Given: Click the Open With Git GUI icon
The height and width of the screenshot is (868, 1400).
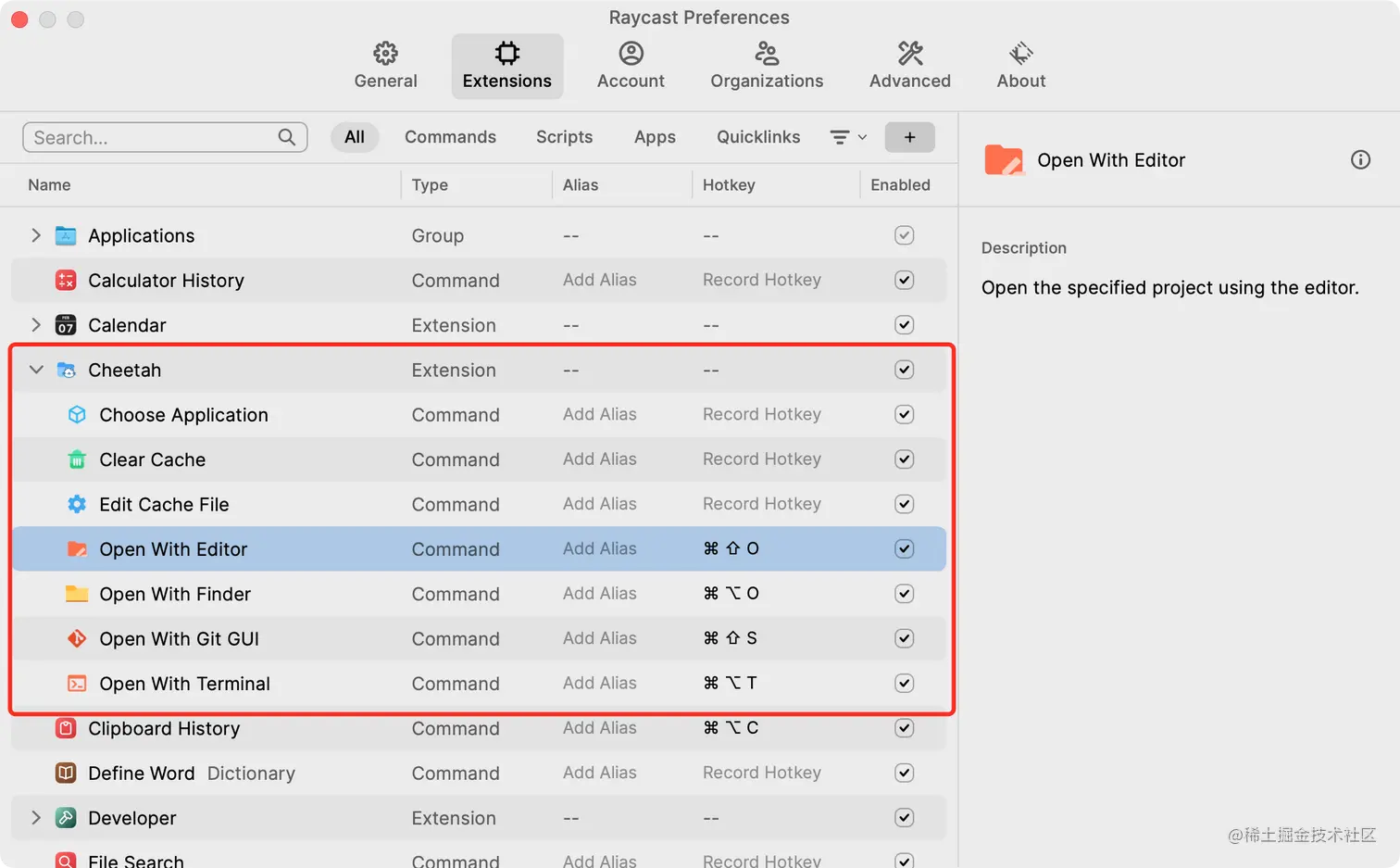Looking at the screenshot, I should [x=77, y=638].
